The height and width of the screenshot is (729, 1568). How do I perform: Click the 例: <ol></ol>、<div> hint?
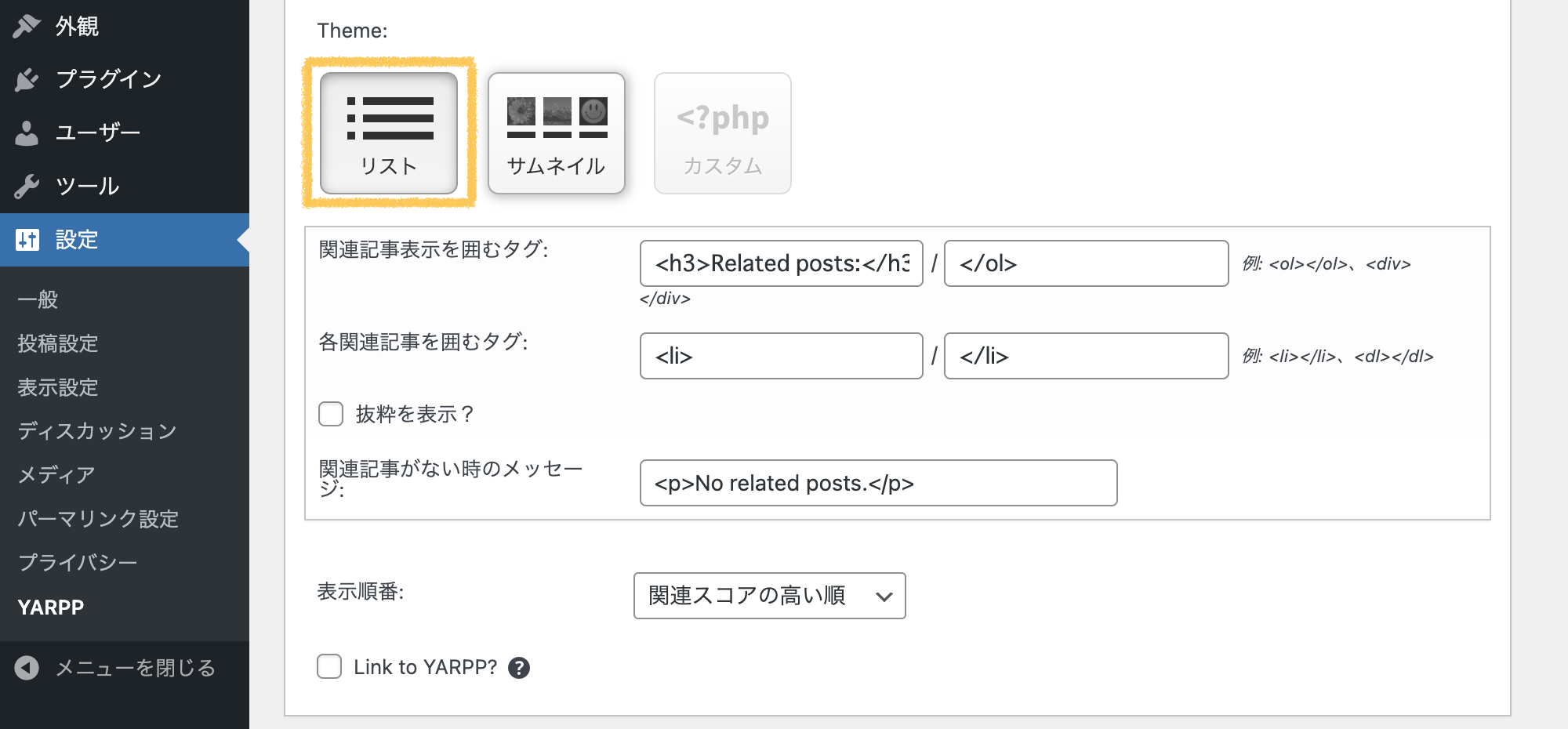[1327, 264]
